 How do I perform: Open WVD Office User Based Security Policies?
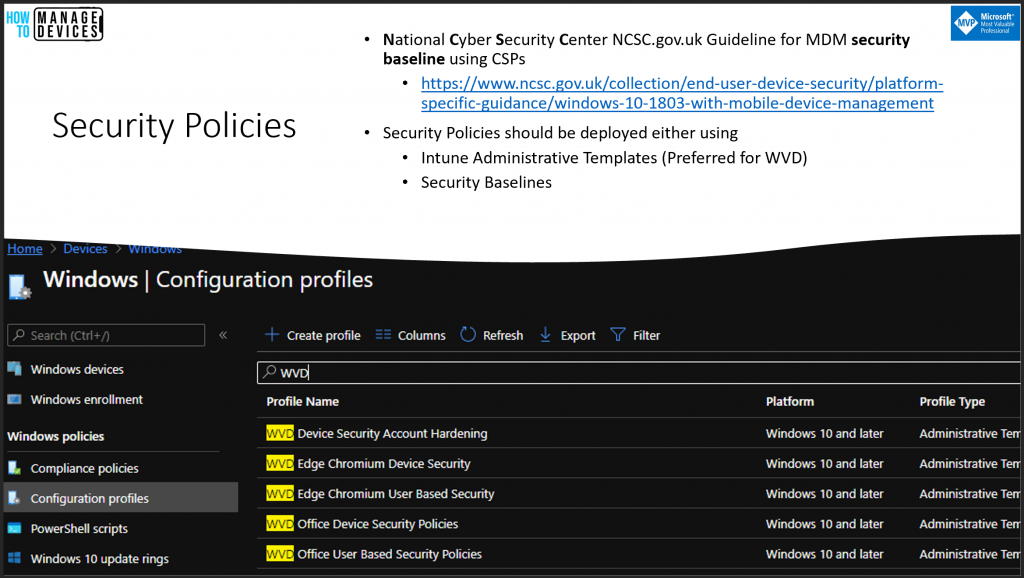[x=374, y=553]
